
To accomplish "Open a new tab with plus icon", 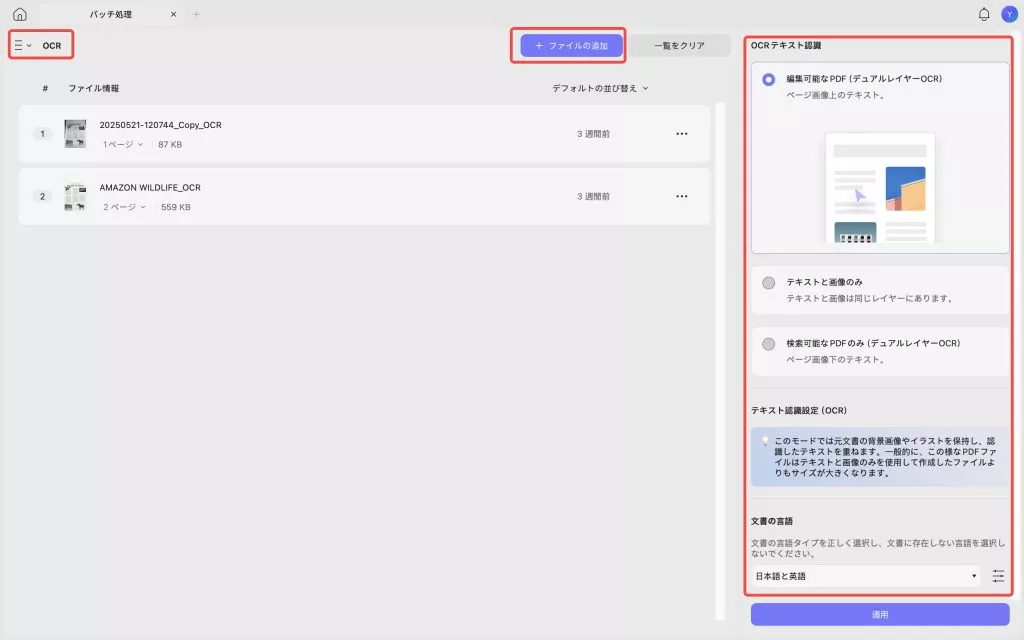I will [x=196, y=14].
